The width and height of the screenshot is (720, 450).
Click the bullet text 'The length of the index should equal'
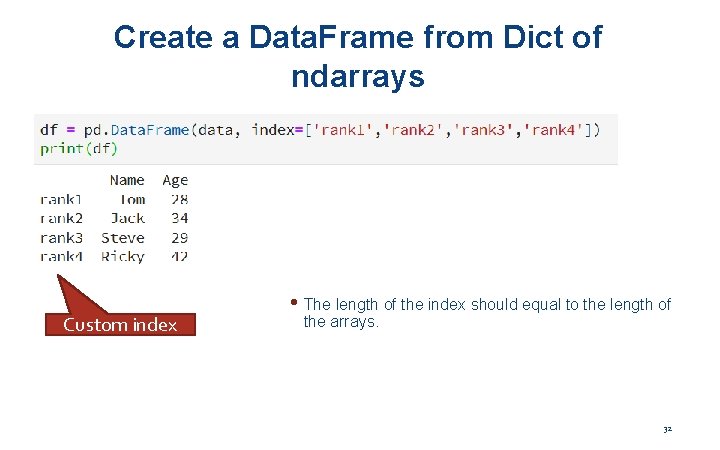[x=433, y=304]
